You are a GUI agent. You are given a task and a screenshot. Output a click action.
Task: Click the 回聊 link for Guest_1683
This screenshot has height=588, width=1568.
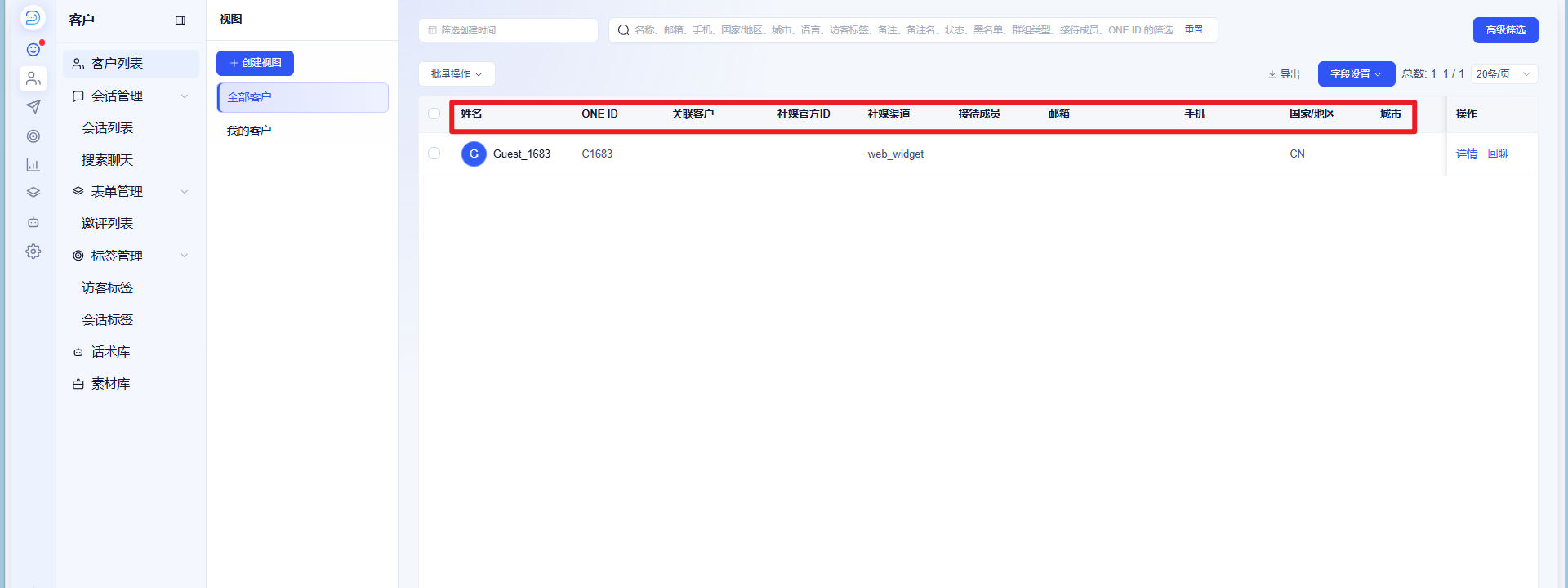(1498, 154)
